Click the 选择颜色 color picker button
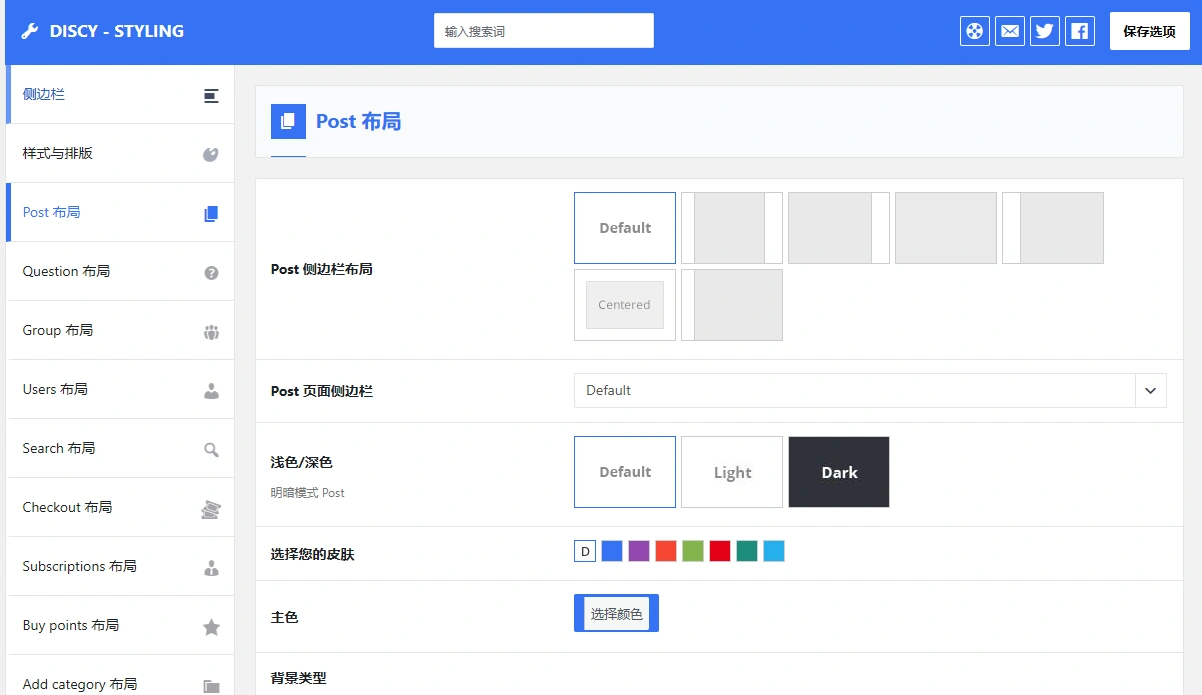This screenshot has width=1202, height=695. (x=615, y=614)
